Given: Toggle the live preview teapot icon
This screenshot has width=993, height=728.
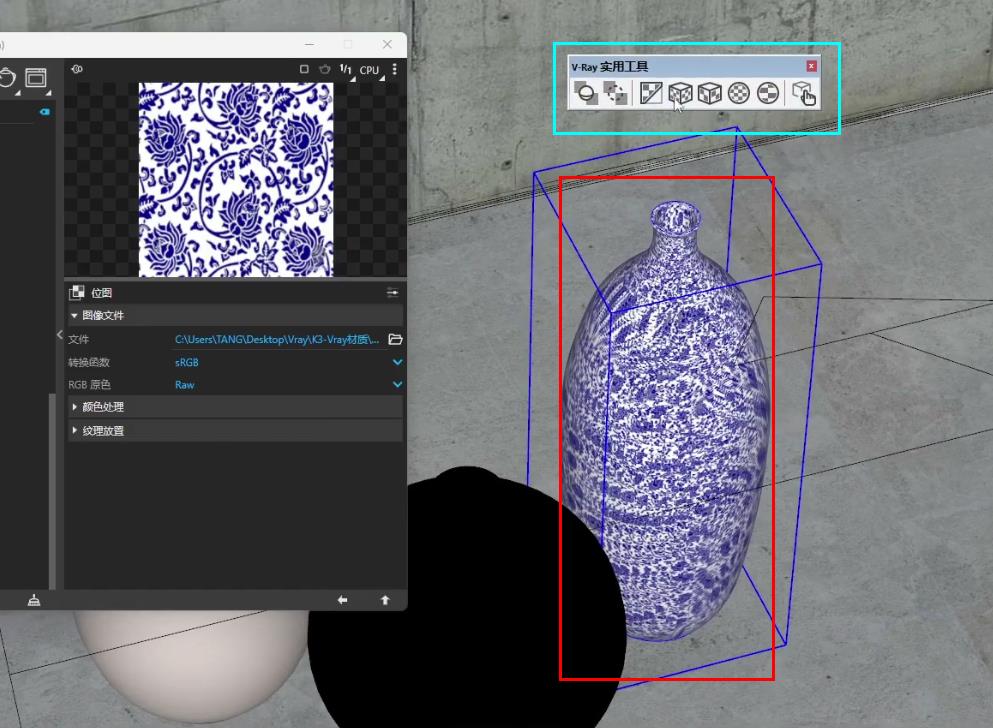Looking at the screenshot, I should point(324,70).
